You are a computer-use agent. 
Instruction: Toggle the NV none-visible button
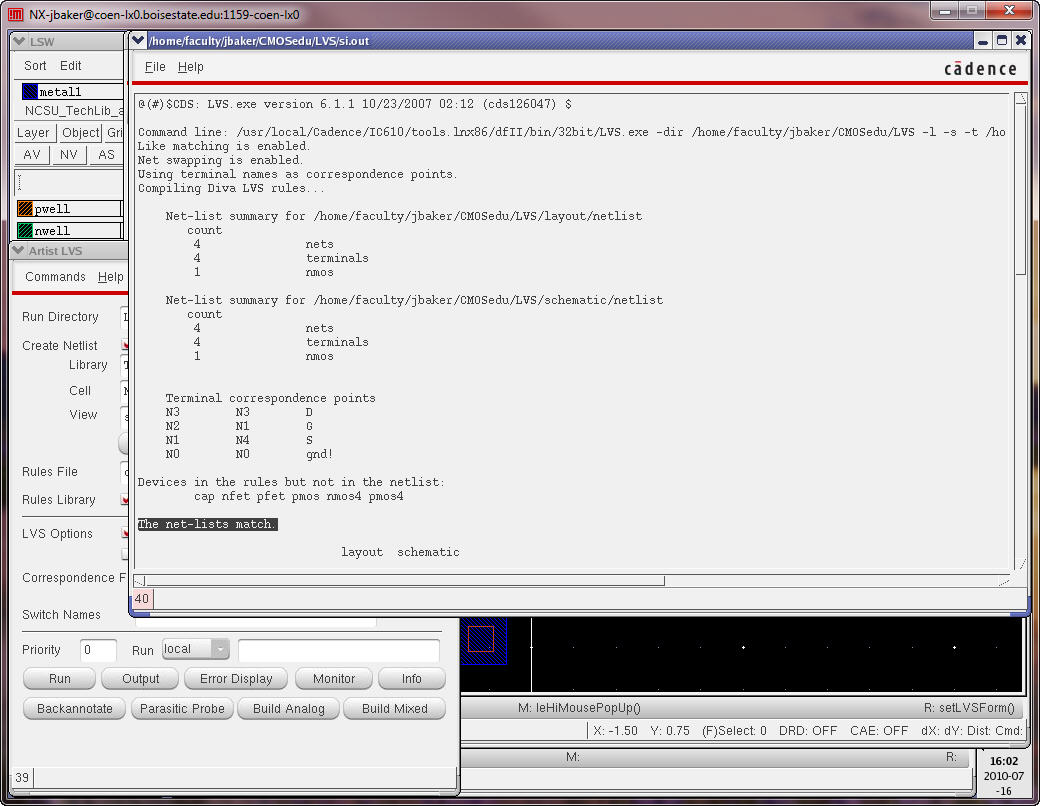[68, 155]
